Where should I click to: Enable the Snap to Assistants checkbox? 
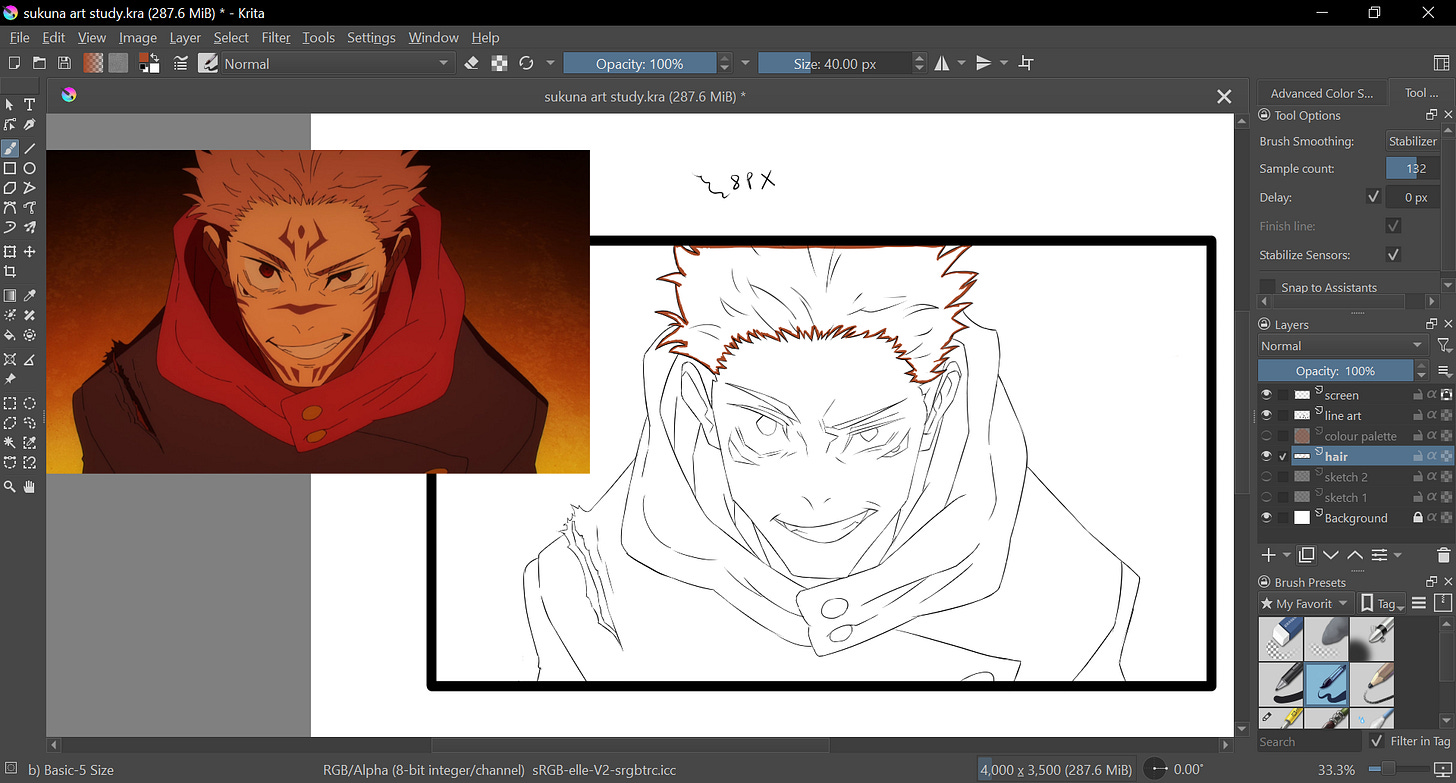pyautogui.click(x=1267, y=287)
